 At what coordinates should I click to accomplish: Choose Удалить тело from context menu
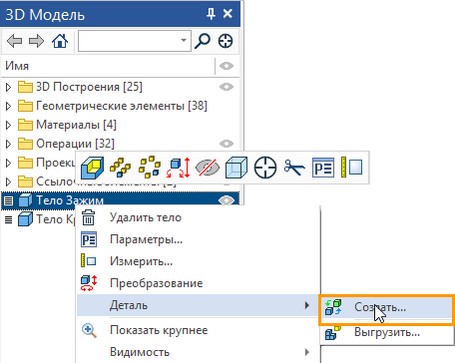[197, 218]
